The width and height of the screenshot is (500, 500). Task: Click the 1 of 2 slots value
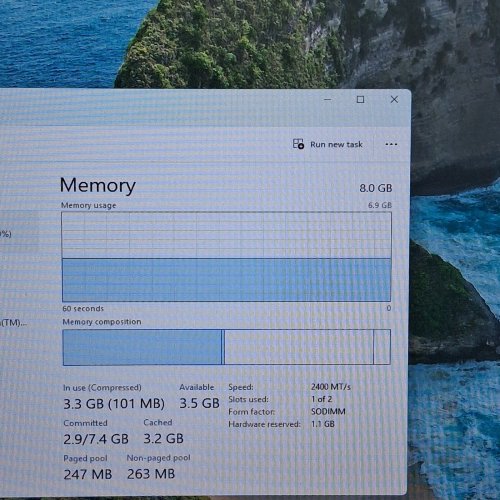click(x=321, y=399)
